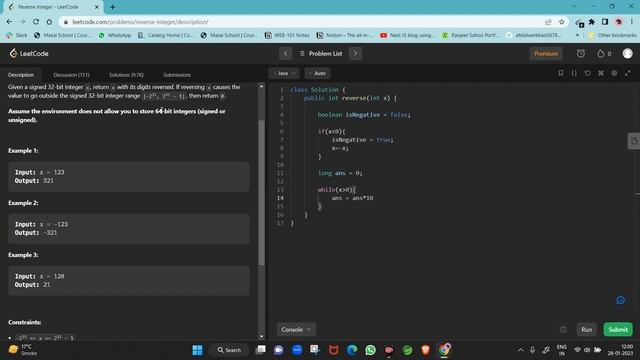Switch to the Submissions tab
The width and height of the screenshot is (640, 360).
pyautogui.click(x=177, y=75)
